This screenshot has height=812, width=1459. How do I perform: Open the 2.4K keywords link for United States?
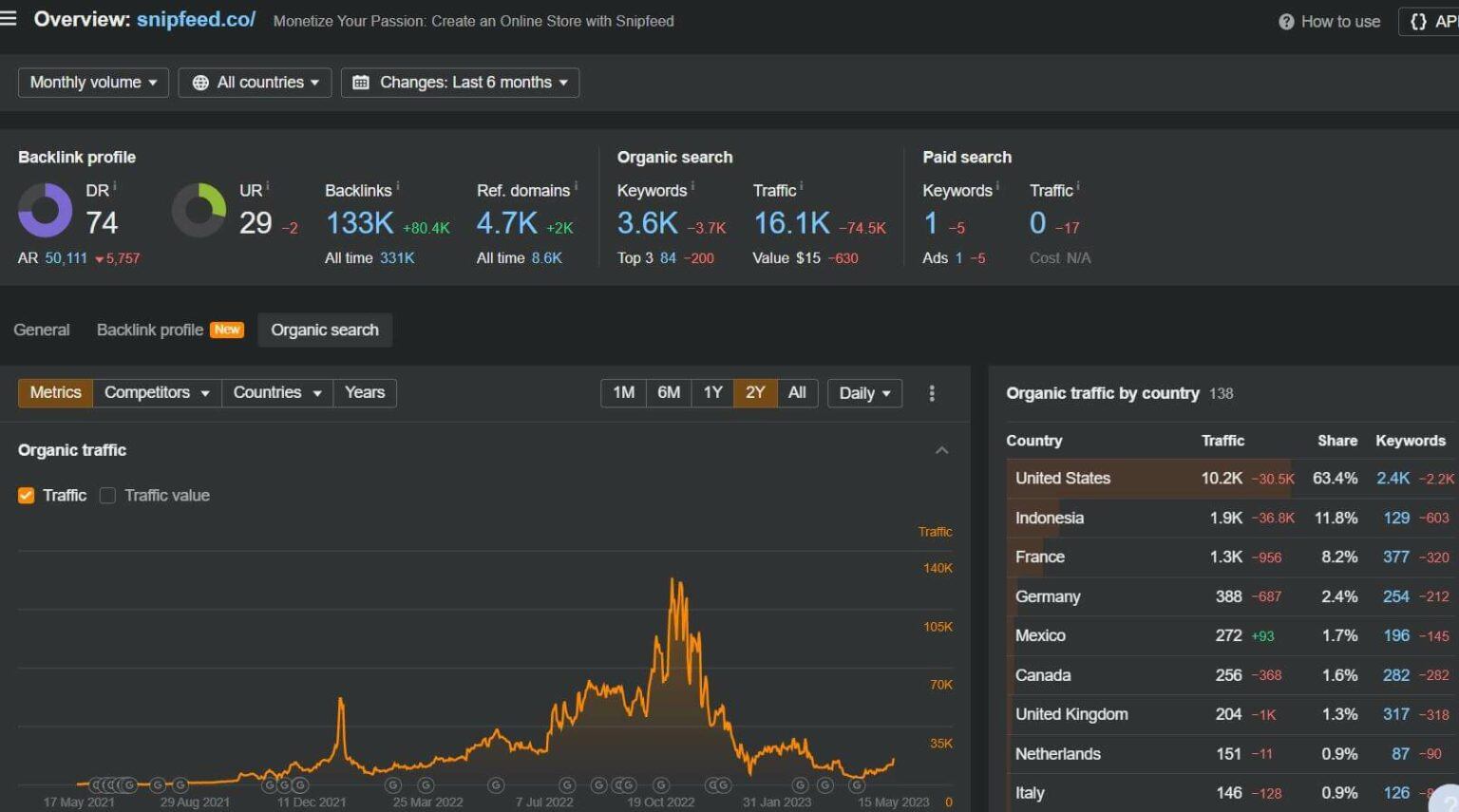1393,479
